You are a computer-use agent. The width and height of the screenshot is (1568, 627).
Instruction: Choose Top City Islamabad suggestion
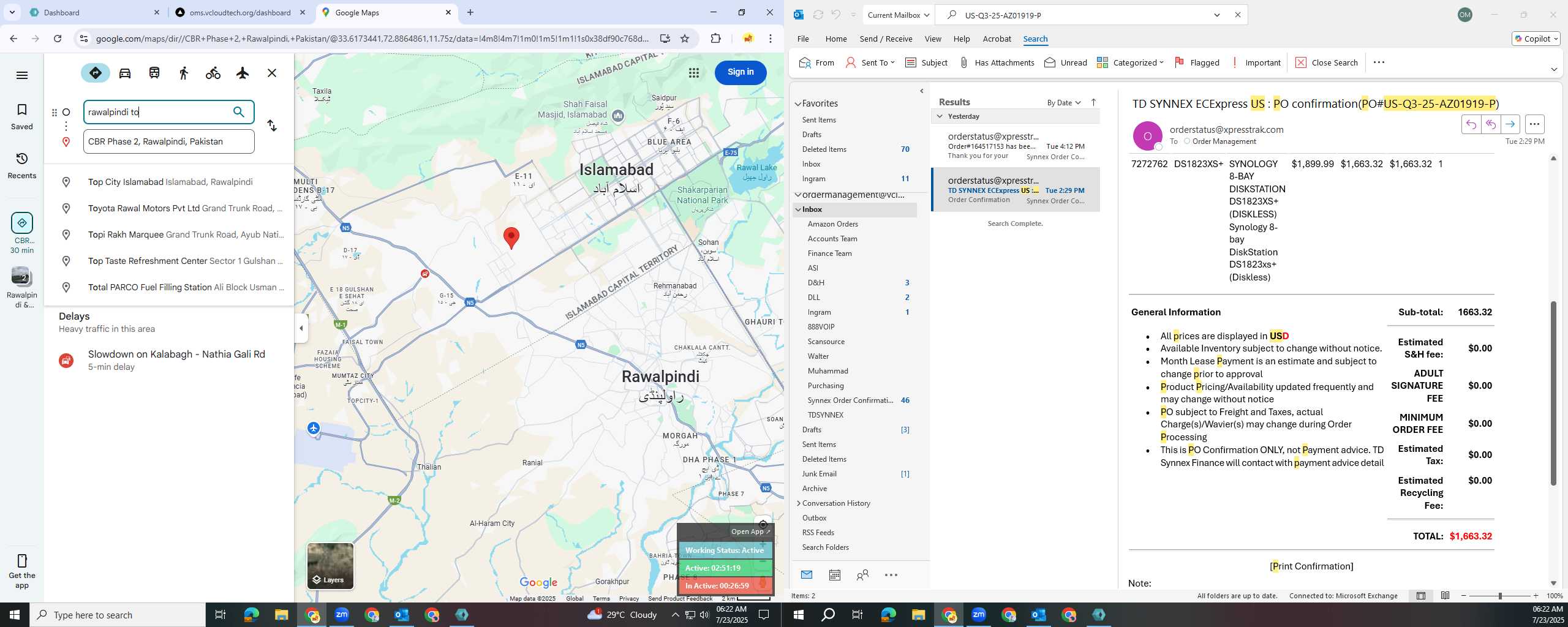(169, 182)
